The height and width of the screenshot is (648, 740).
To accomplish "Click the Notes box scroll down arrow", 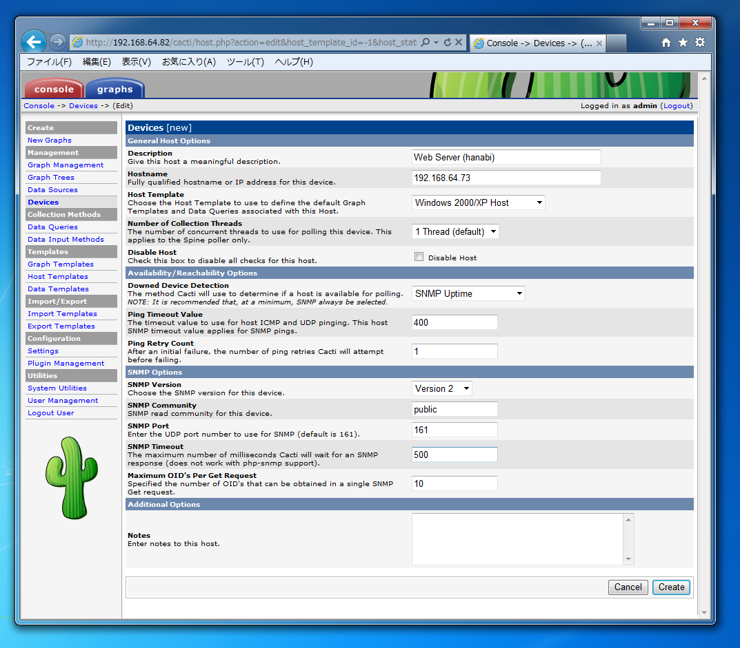I will click(x=628, y=559).
